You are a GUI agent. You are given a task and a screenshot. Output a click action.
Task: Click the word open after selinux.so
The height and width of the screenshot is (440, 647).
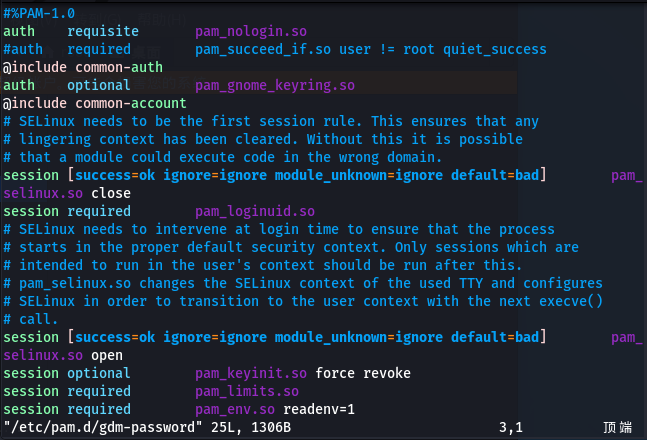tap(107, 355)
